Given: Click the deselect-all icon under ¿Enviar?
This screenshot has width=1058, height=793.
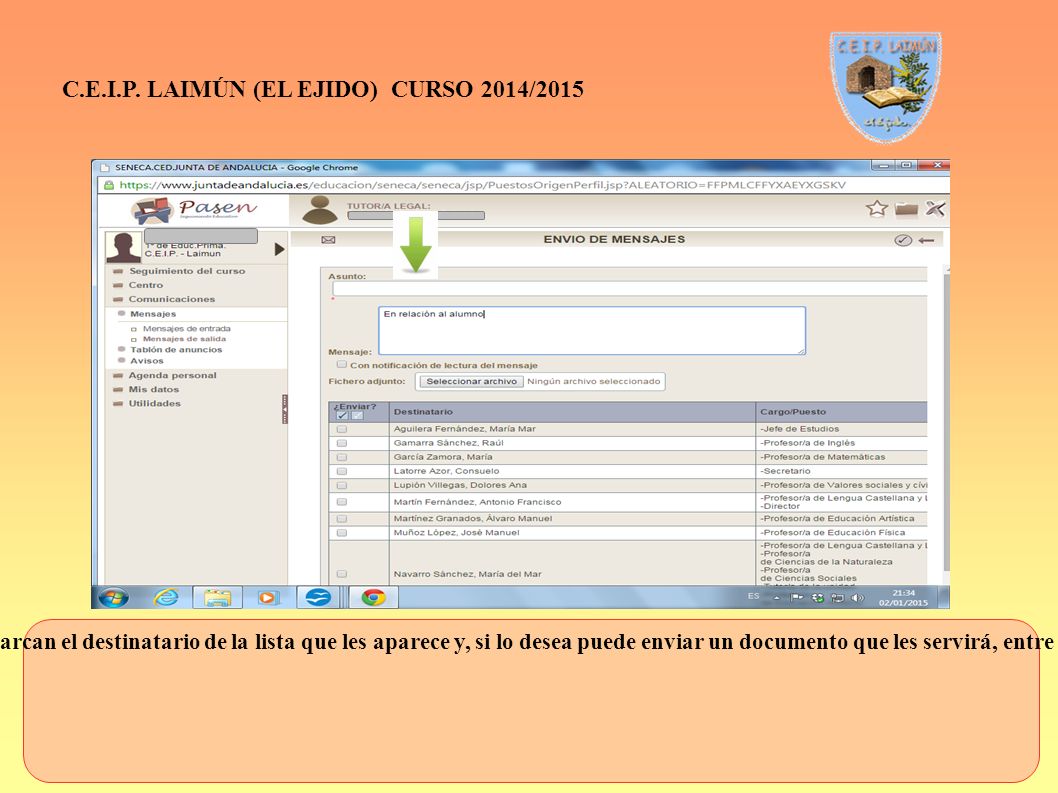Looking at the screenshot, I should tap(358, 415).
